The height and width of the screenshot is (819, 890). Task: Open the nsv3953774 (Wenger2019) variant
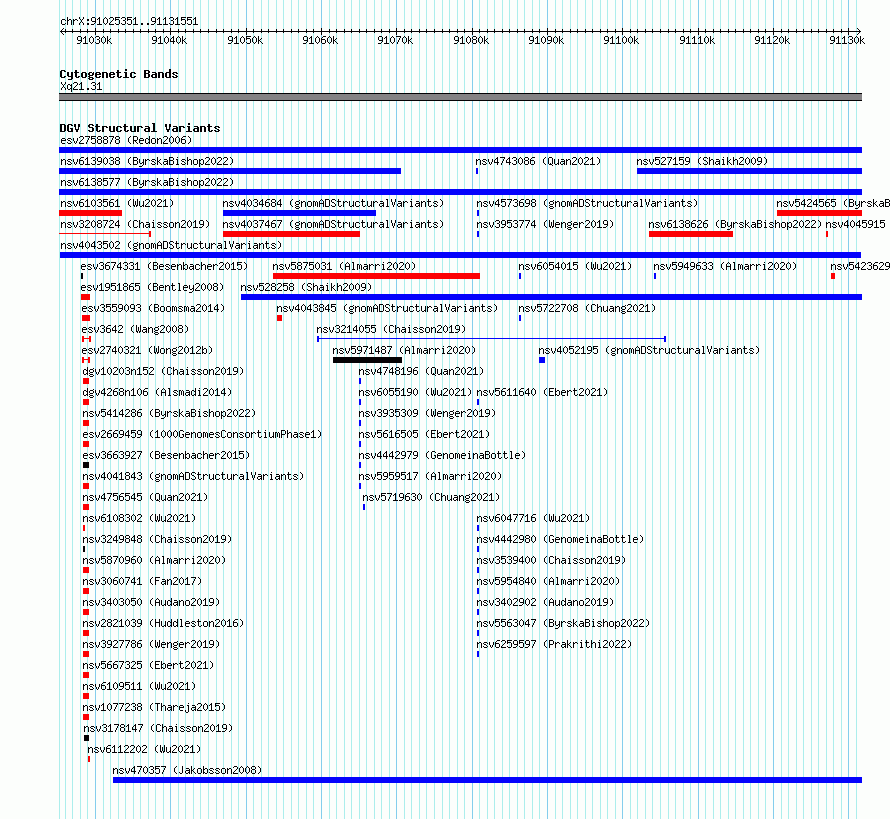click(x=545, y=224)
